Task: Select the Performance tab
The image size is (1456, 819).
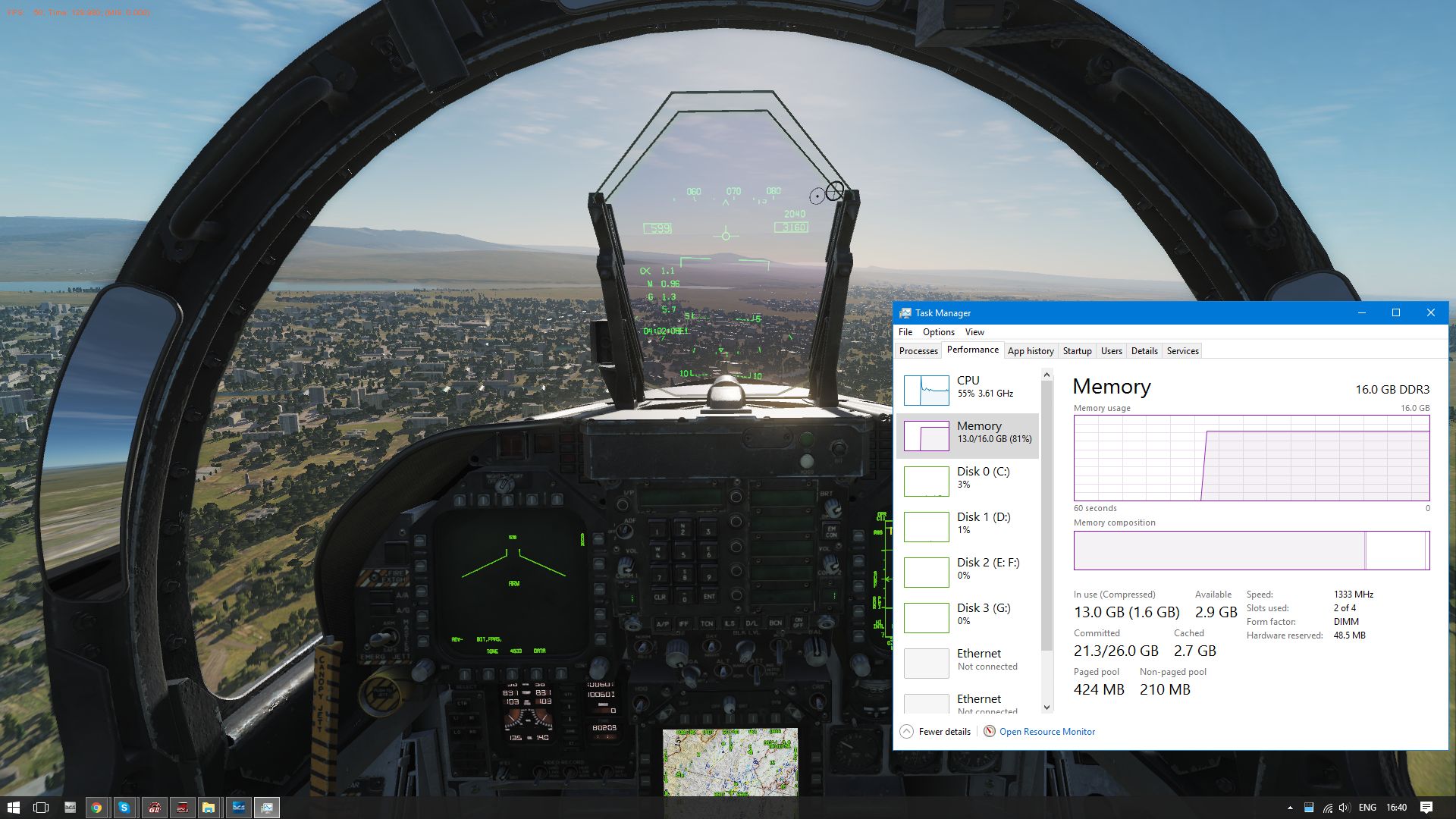Action: [x=973, y=350]
